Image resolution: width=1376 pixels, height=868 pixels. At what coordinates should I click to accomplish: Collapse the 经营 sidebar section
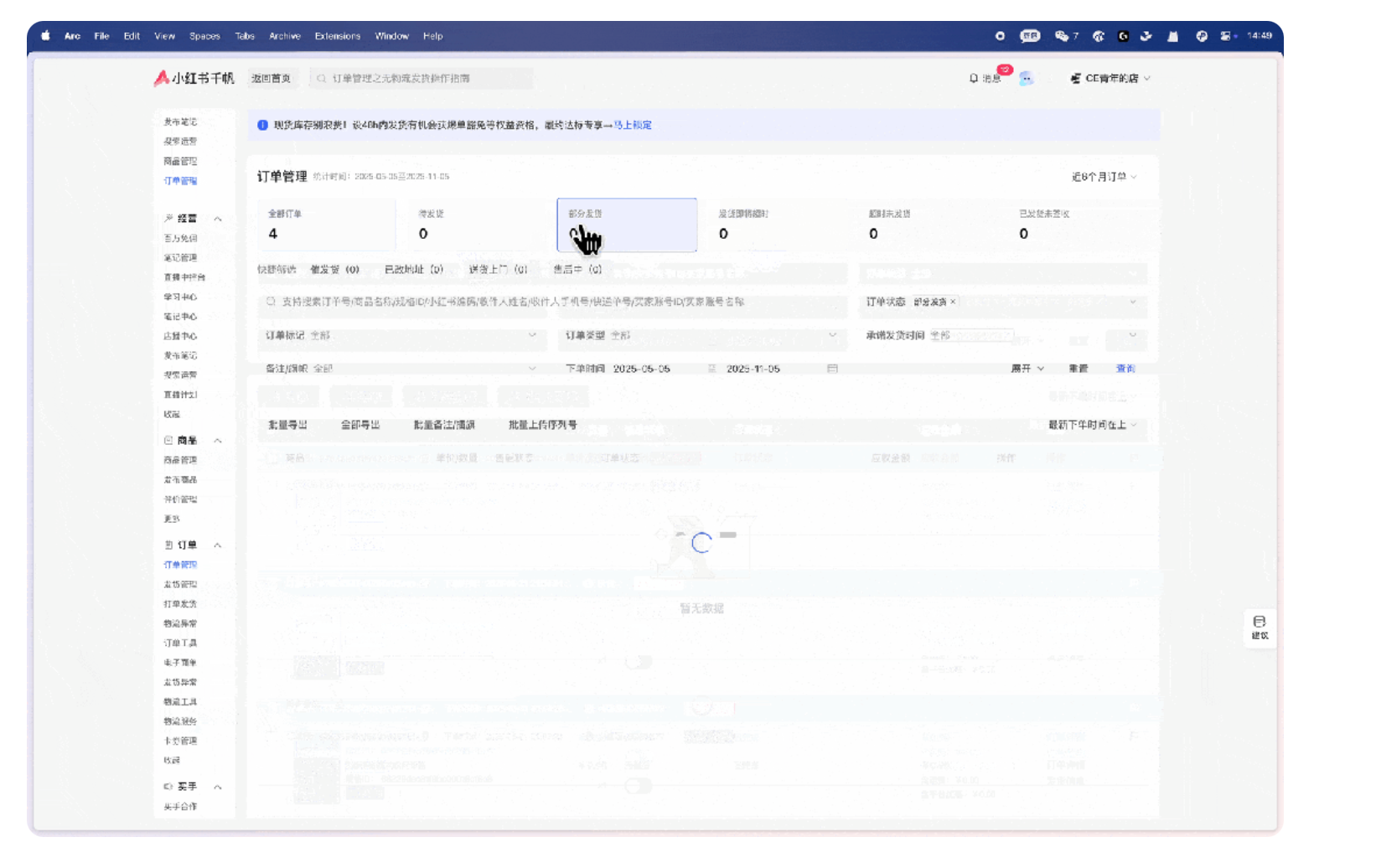218,219
